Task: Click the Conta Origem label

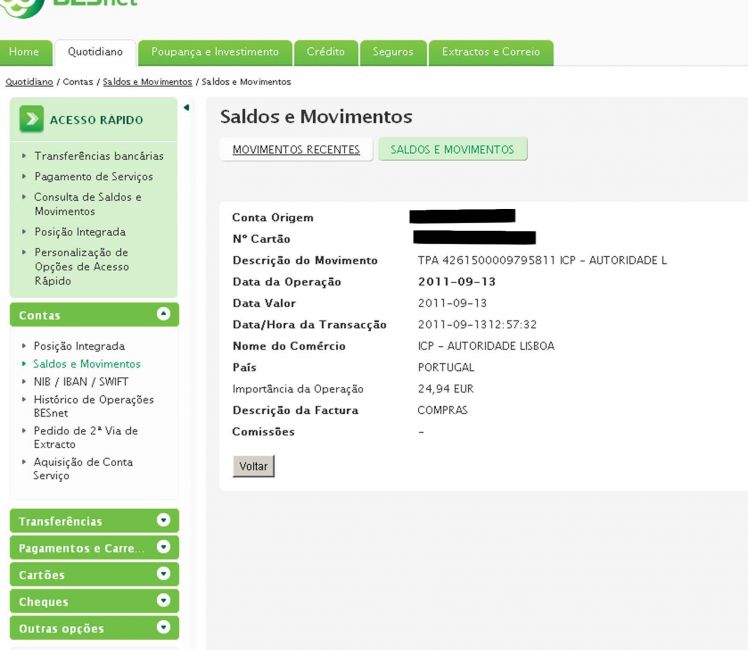Action: (273, 217)
